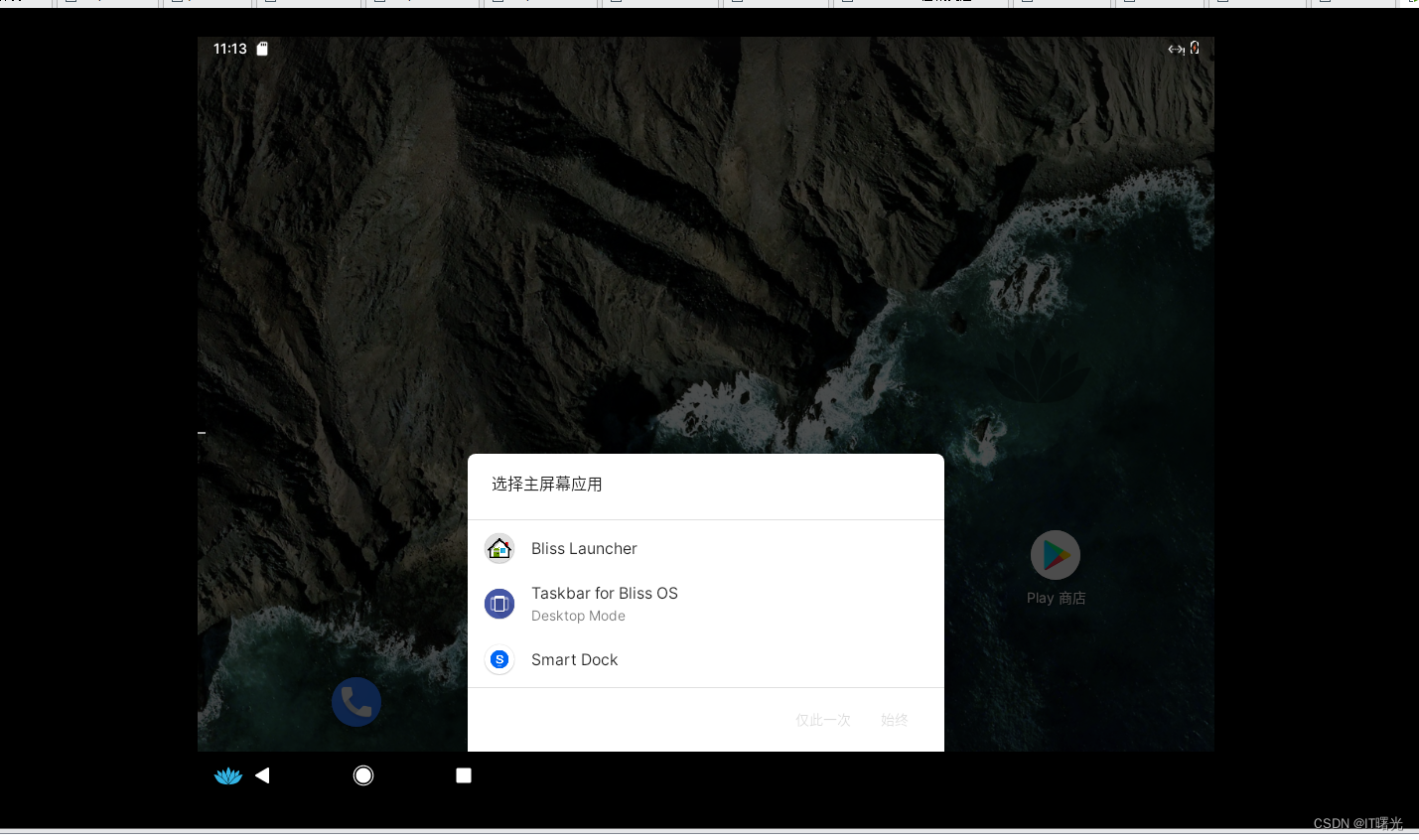Tap the Bliss lotus icon in navigation bar
Screen dimensions: 1419x840
pyautogui.click(x=228, y=775)
